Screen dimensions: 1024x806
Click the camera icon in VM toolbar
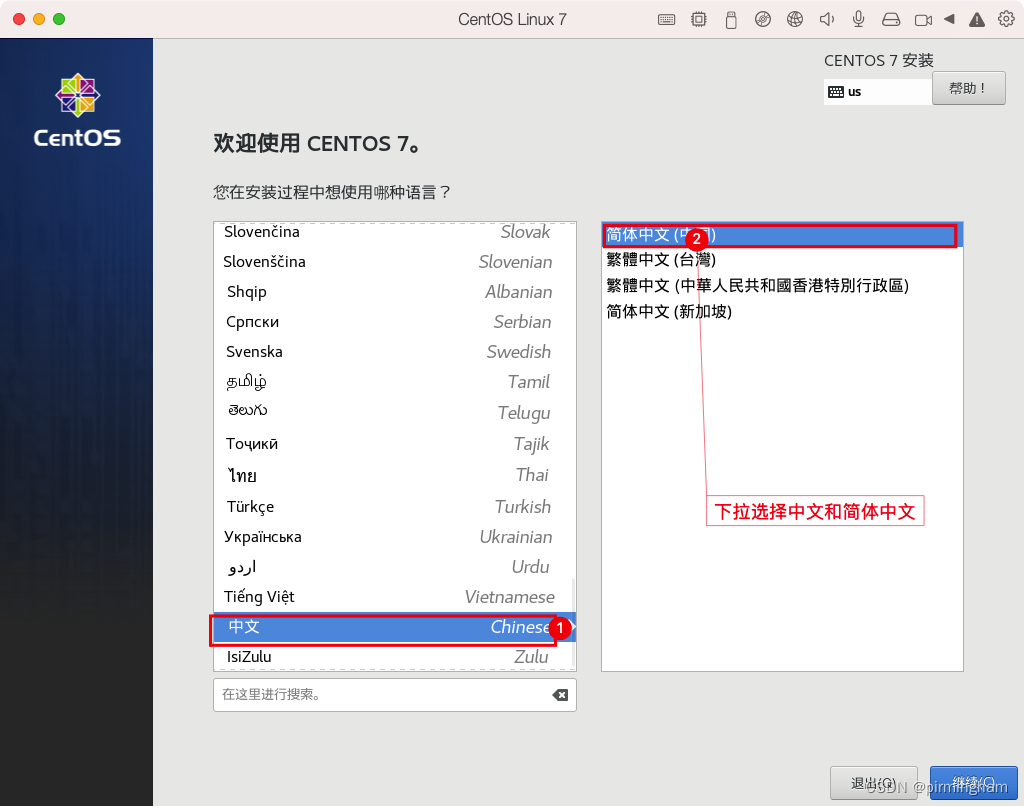pyautogui.click(x=923, y=20)
